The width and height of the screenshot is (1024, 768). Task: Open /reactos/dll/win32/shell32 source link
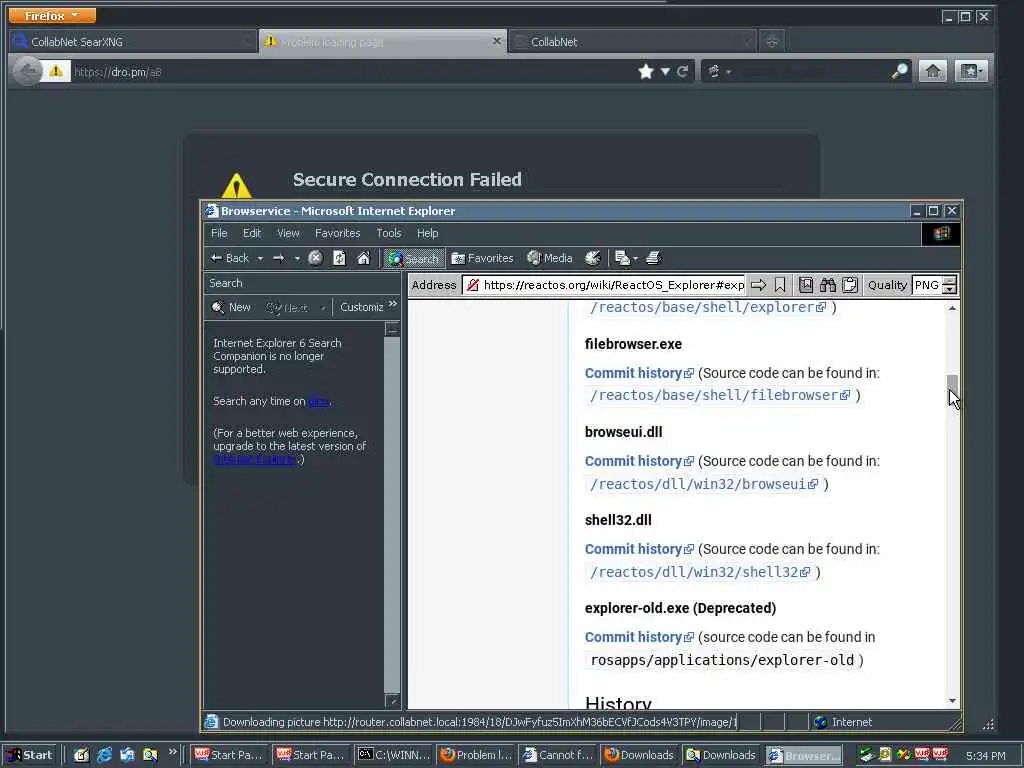tap(700, 572)
